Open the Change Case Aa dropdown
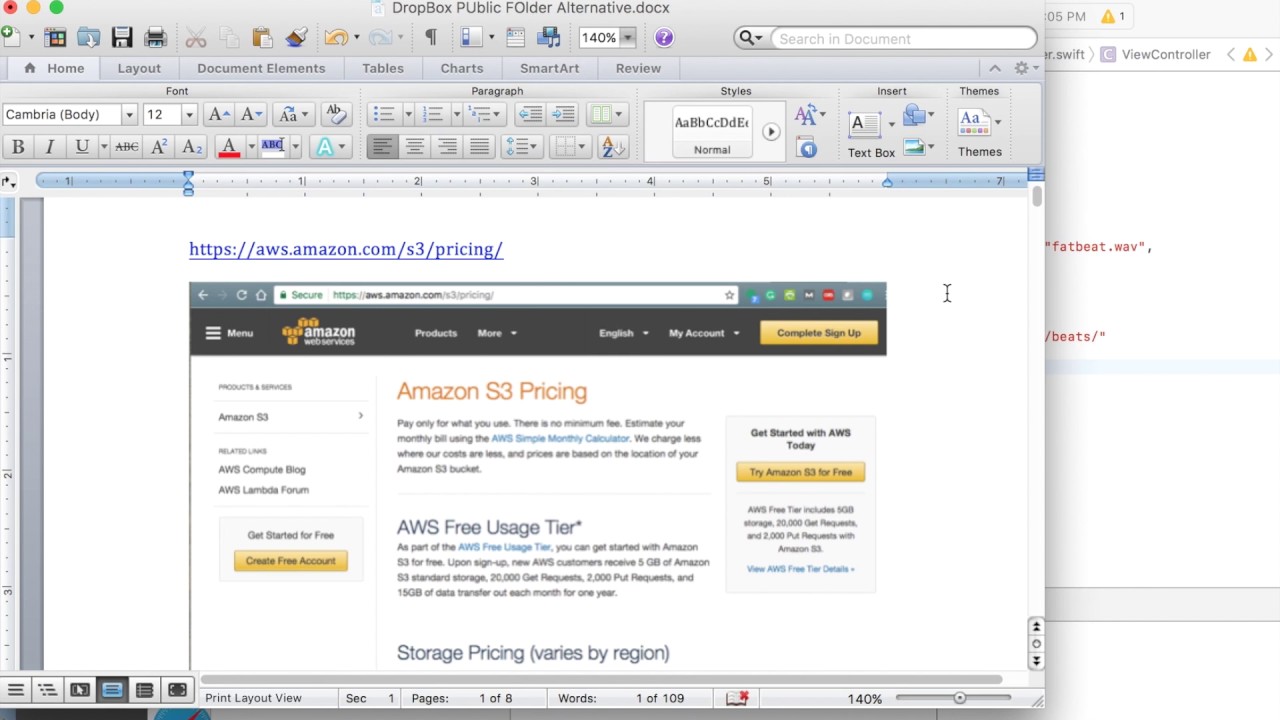This screenshot has width=1280, height=720. coord(293,114)
